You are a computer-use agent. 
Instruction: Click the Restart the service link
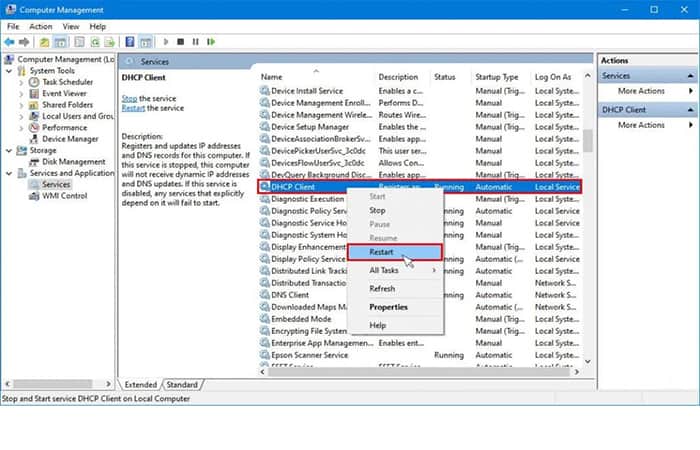click(133, 108)
